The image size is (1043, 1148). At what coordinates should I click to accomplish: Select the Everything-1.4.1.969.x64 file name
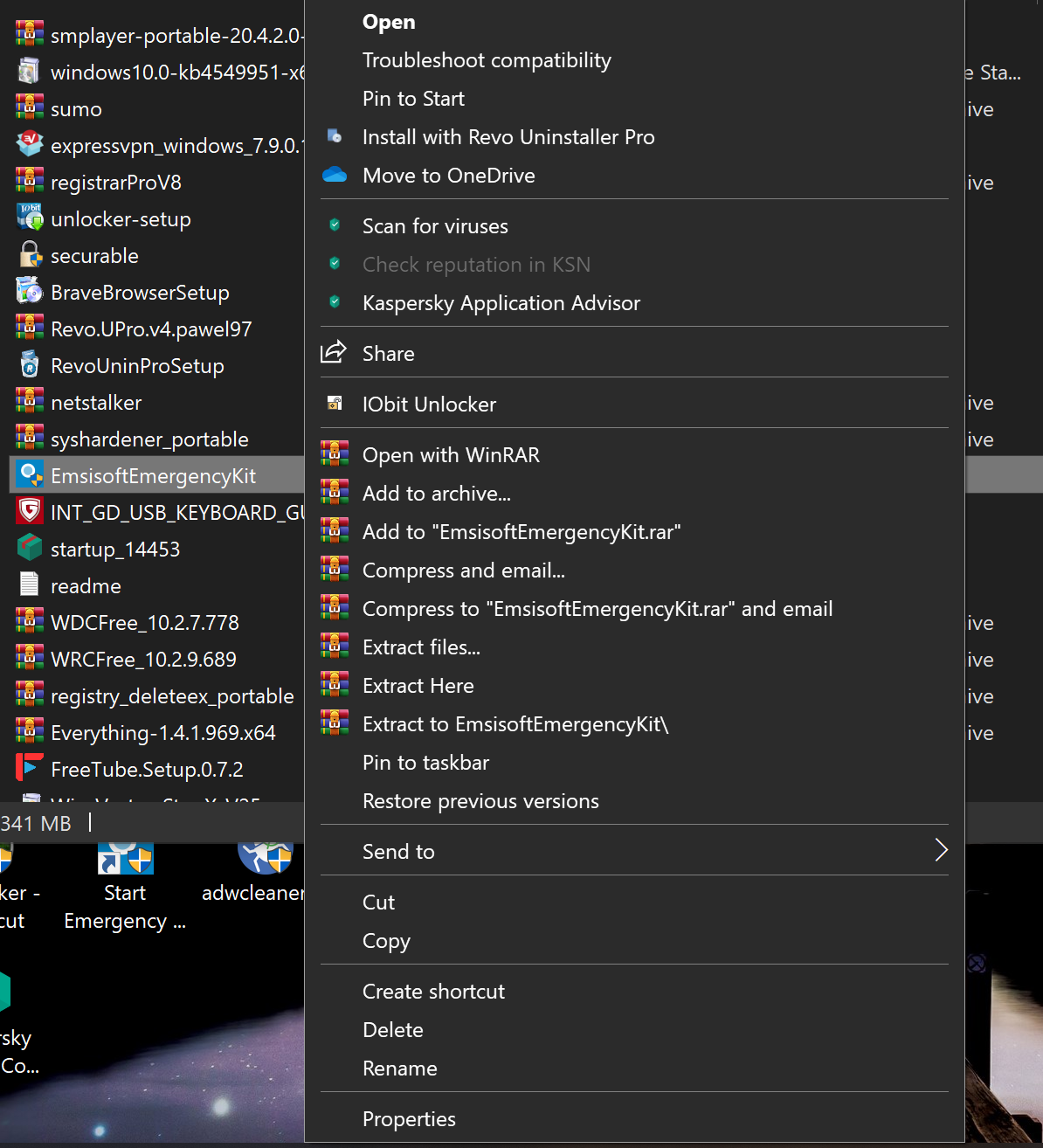point(163,733)
